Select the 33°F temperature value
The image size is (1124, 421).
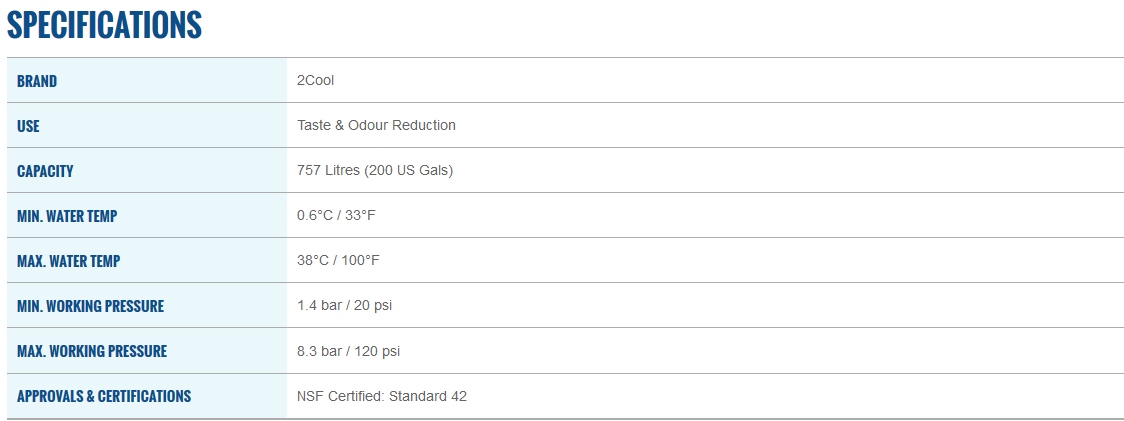click(361, 215)
